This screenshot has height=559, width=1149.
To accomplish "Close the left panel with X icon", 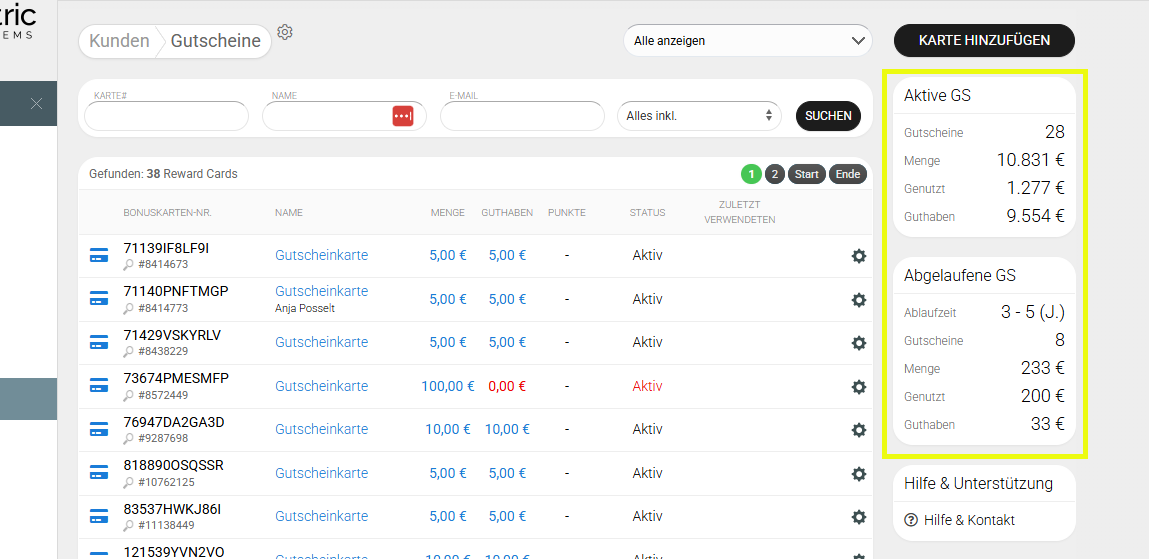I will 36,103.
